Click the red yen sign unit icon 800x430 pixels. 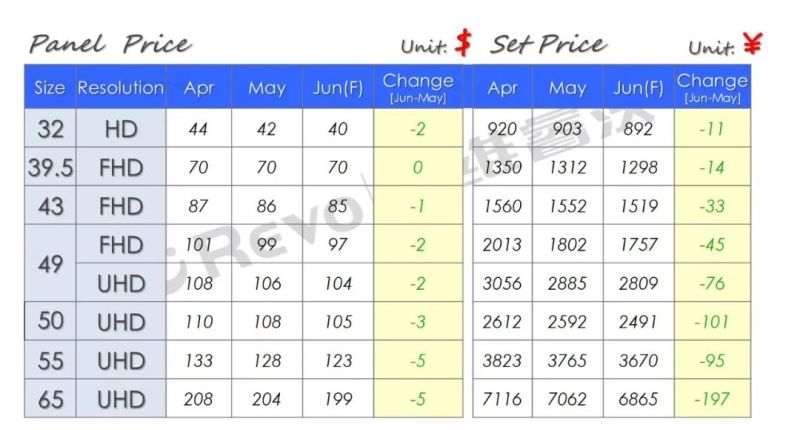coord(752,45)
